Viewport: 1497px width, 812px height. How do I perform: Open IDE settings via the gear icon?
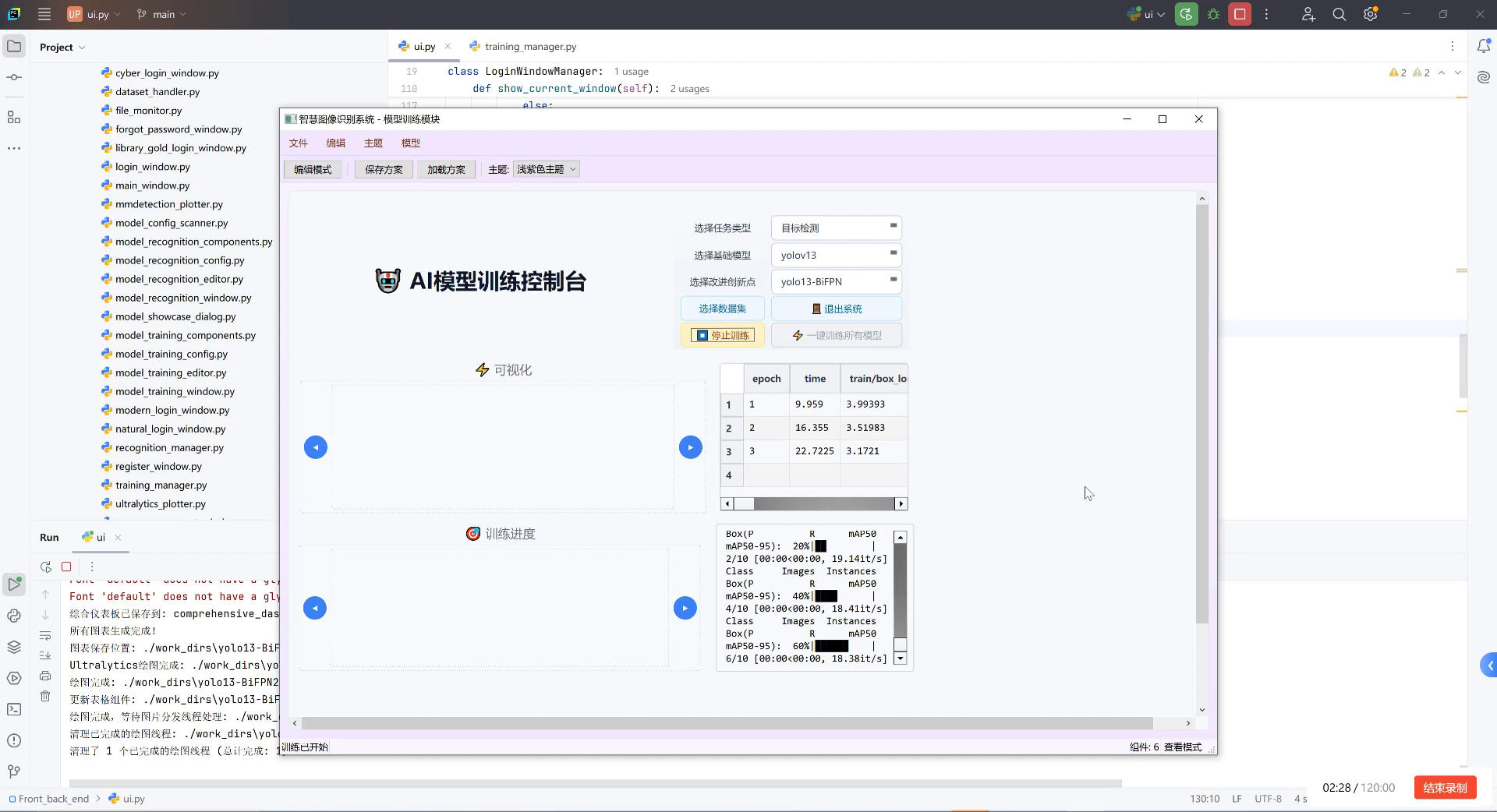pyautogui.click(x=1370, y=14)
